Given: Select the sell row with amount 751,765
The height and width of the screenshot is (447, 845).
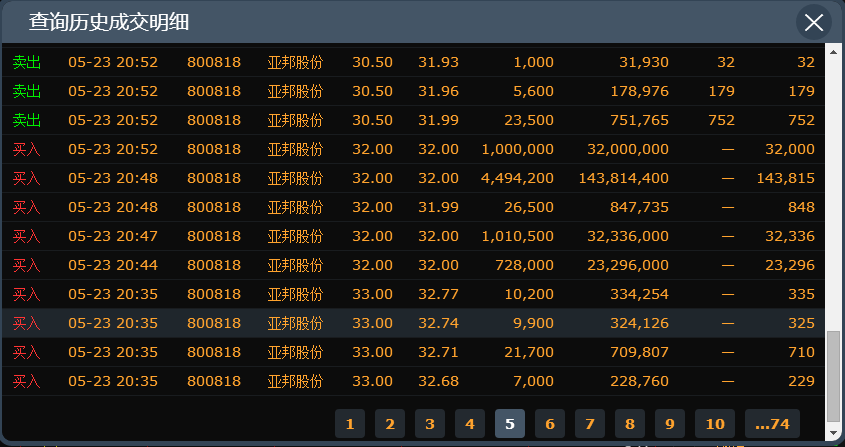Looking at the screenshot, I should (x=413, y=120).
